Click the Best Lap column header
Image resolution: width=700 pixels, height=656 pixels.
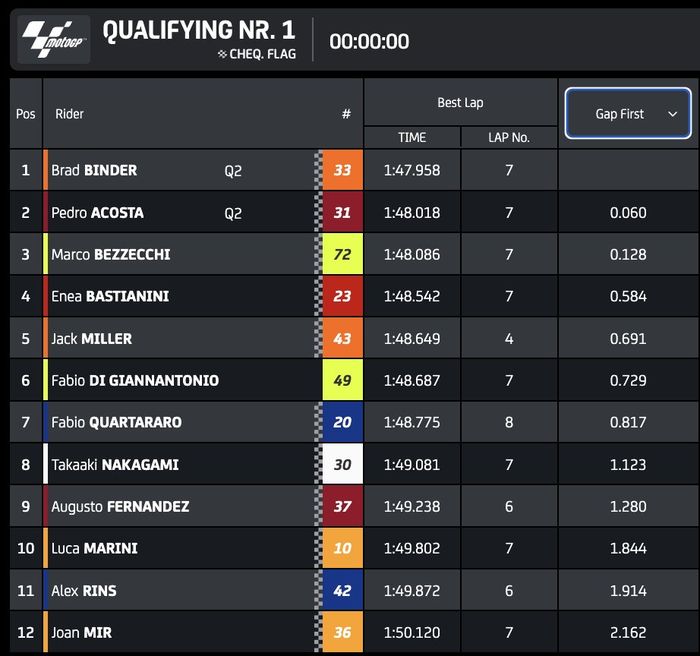[x=460, y=103]
